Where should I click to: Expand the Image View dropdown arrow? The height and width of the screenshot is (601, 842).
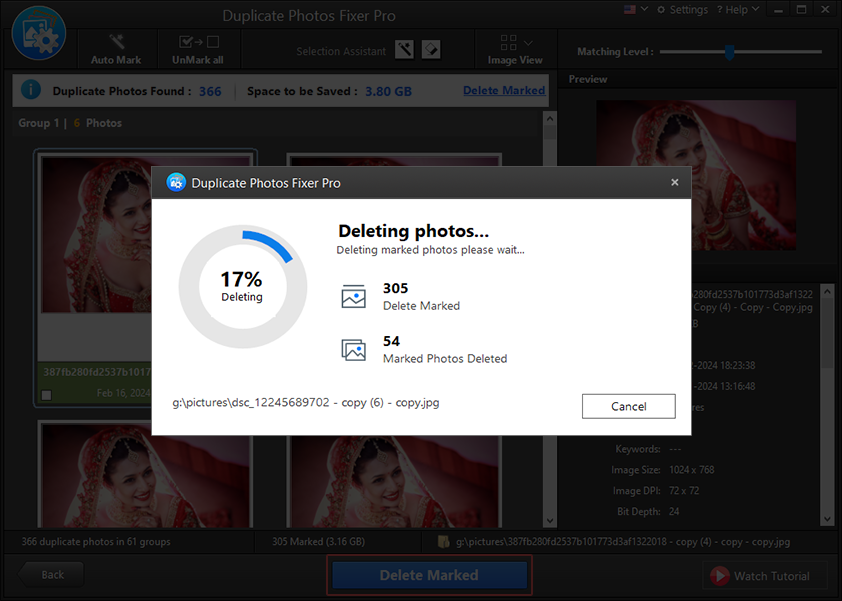pos(528,43)
